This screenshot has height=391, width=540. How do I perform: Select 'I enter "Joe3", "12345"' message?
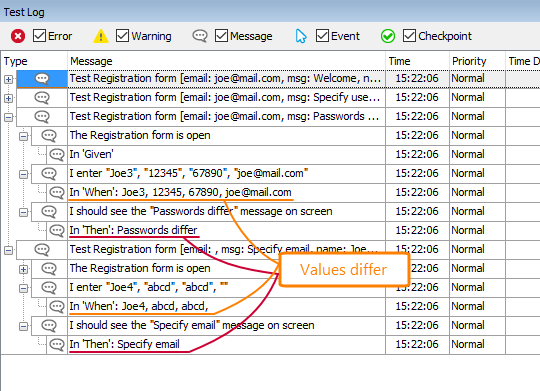pyautogui.click(x=189, y=173)
